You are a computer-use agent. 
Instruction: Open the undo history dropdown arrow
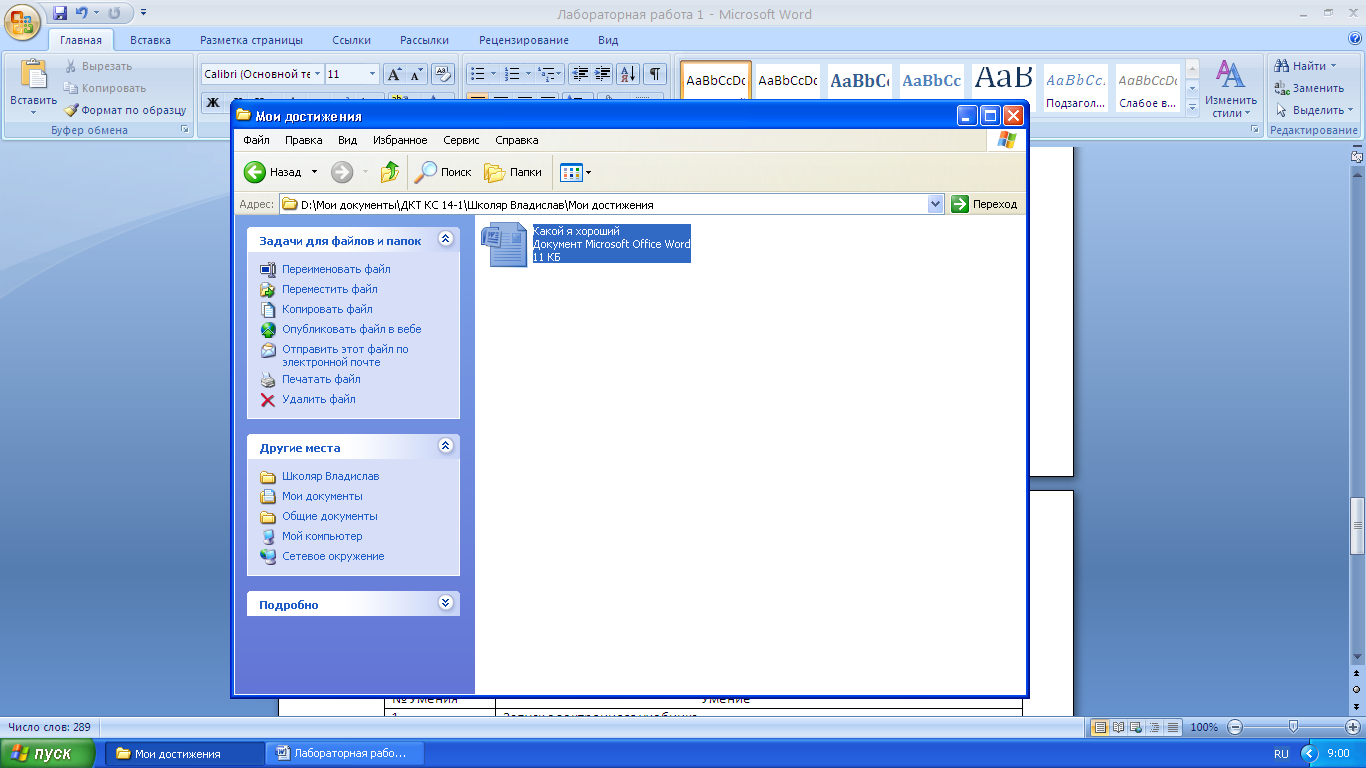pos(96,13)
